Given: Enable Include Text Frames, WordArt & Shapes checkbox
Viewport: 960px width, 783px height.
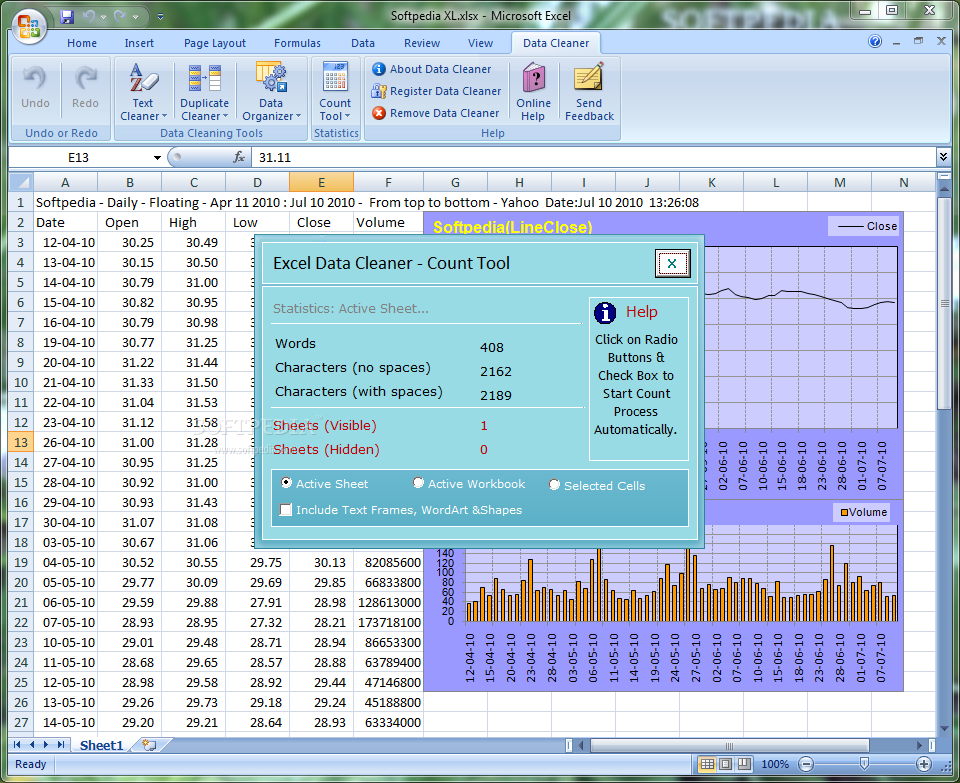Looking at the screenshot, I should coord(285,510).
